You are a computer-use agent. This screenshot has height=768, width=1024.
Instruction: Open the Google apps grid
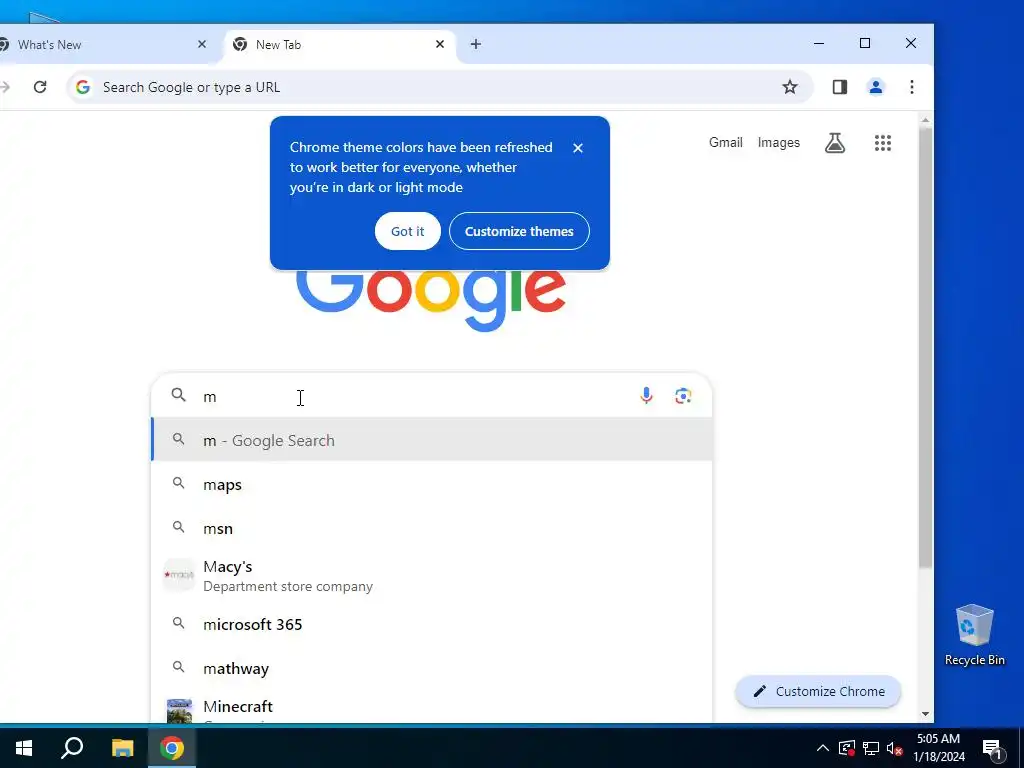882,142
